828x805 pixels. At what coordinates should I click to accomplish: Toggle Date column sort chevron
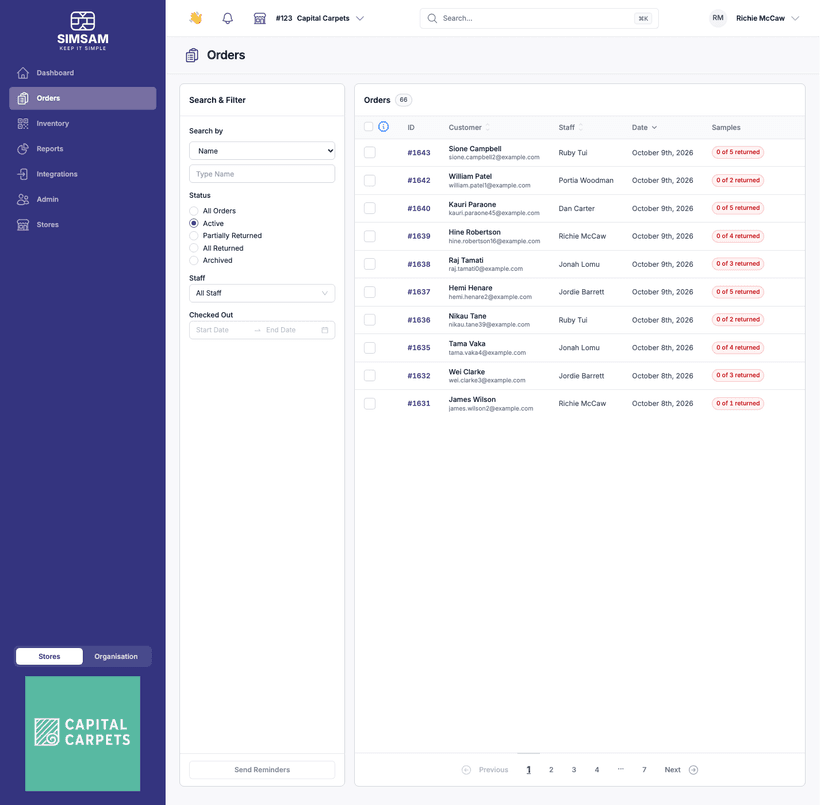click(x=654, y=127)
